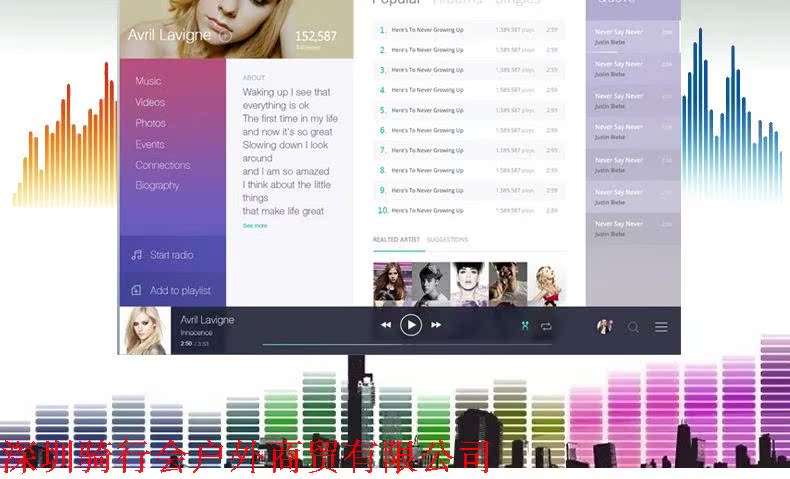Click the Start radio button

pyautogui.click(x=173, y=255)
